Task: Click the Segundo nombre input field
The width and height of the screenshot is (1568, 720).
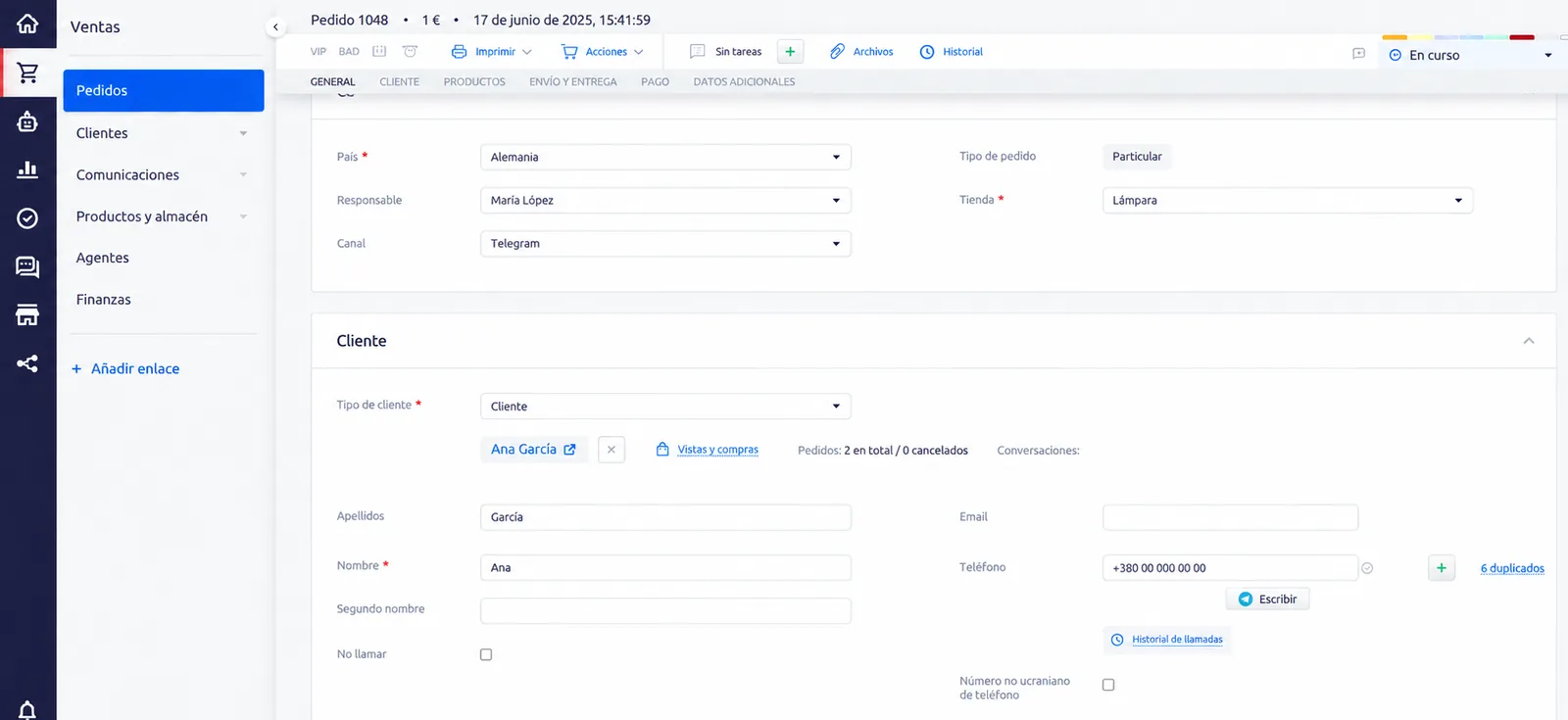Action: 665,610
